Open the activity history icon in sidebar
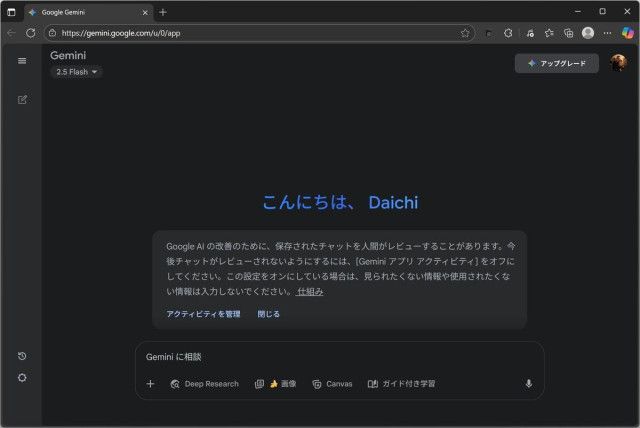640x428 pixels. point(22,356)
